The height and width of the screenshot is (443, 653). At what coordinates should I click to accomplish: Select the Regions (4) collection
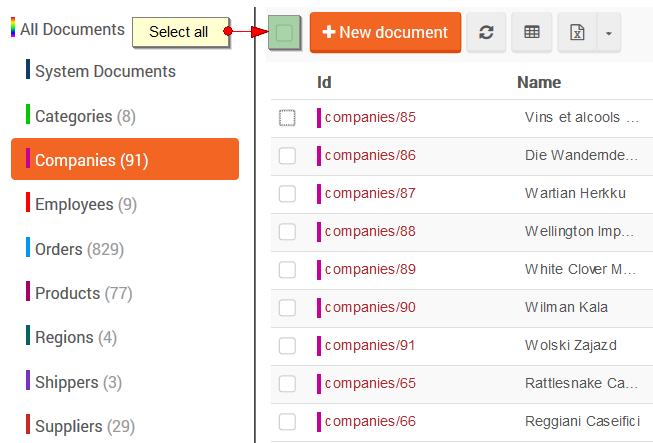pos(71,337)
